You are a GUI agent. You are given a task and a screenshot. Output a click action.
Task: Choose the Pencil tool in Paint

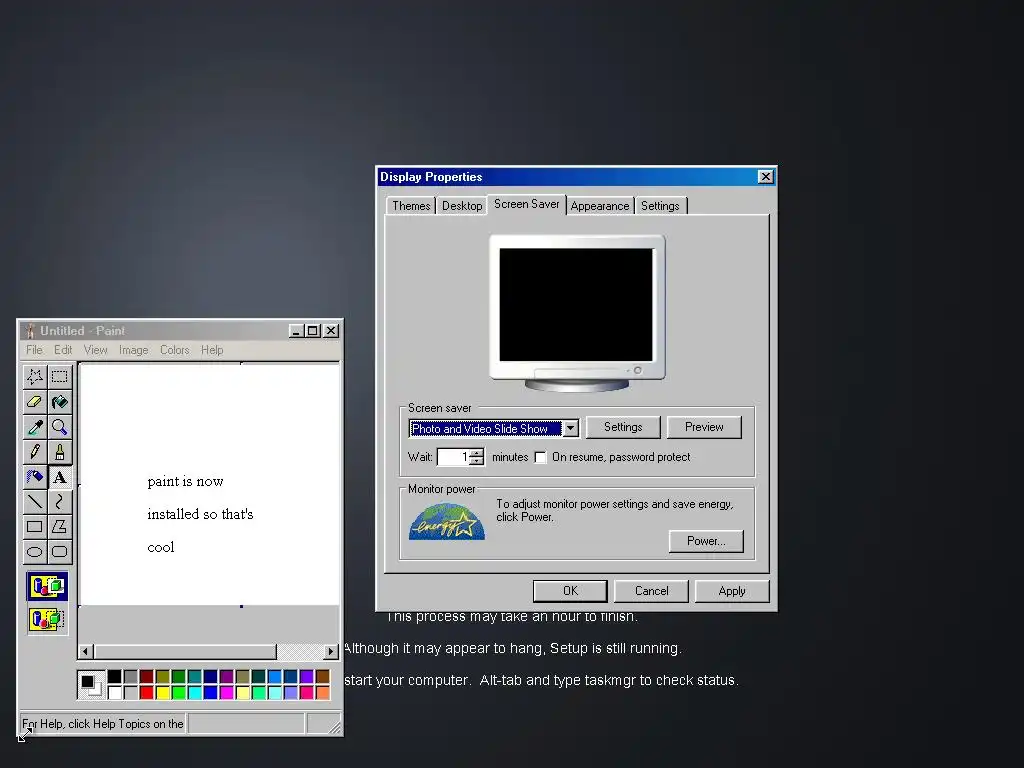point(35,452)
